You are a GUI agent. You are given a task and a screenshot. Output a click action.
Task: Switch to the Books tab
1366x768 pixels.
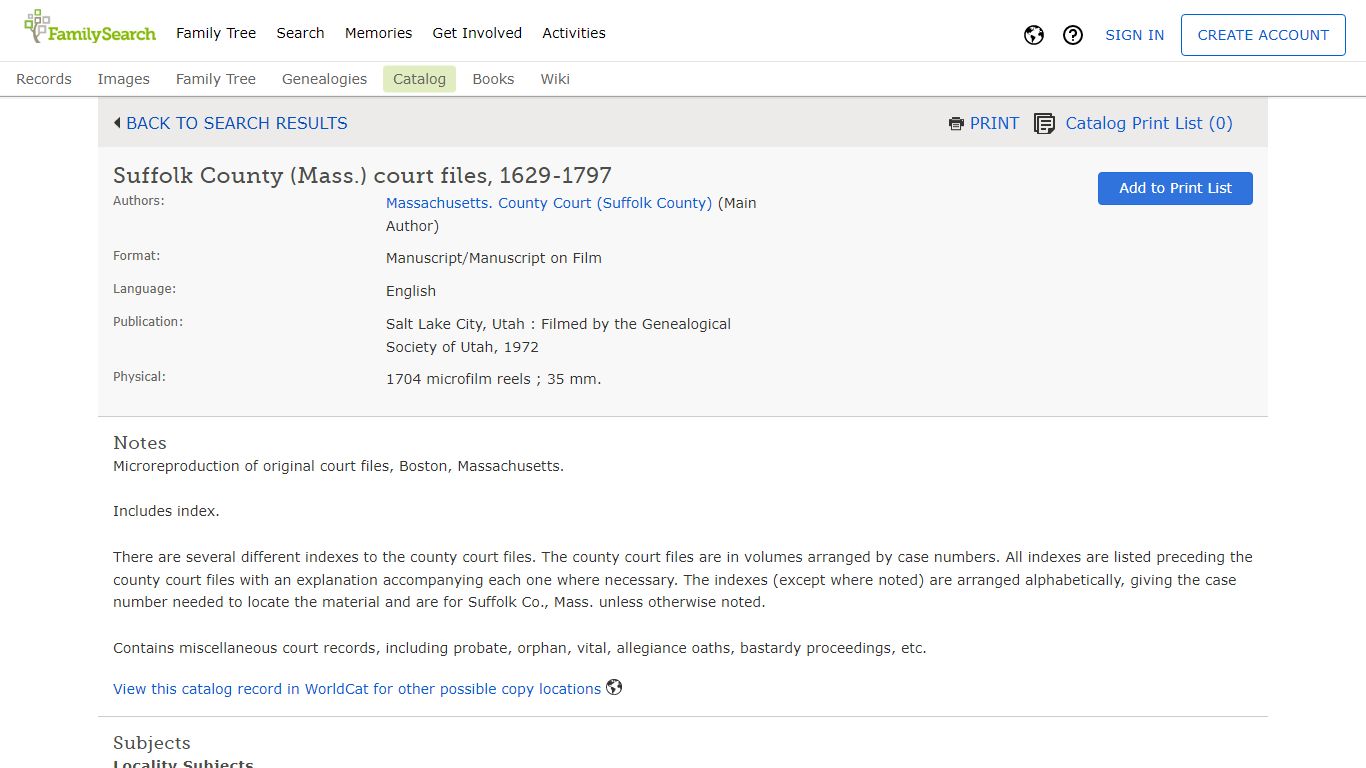493,79
